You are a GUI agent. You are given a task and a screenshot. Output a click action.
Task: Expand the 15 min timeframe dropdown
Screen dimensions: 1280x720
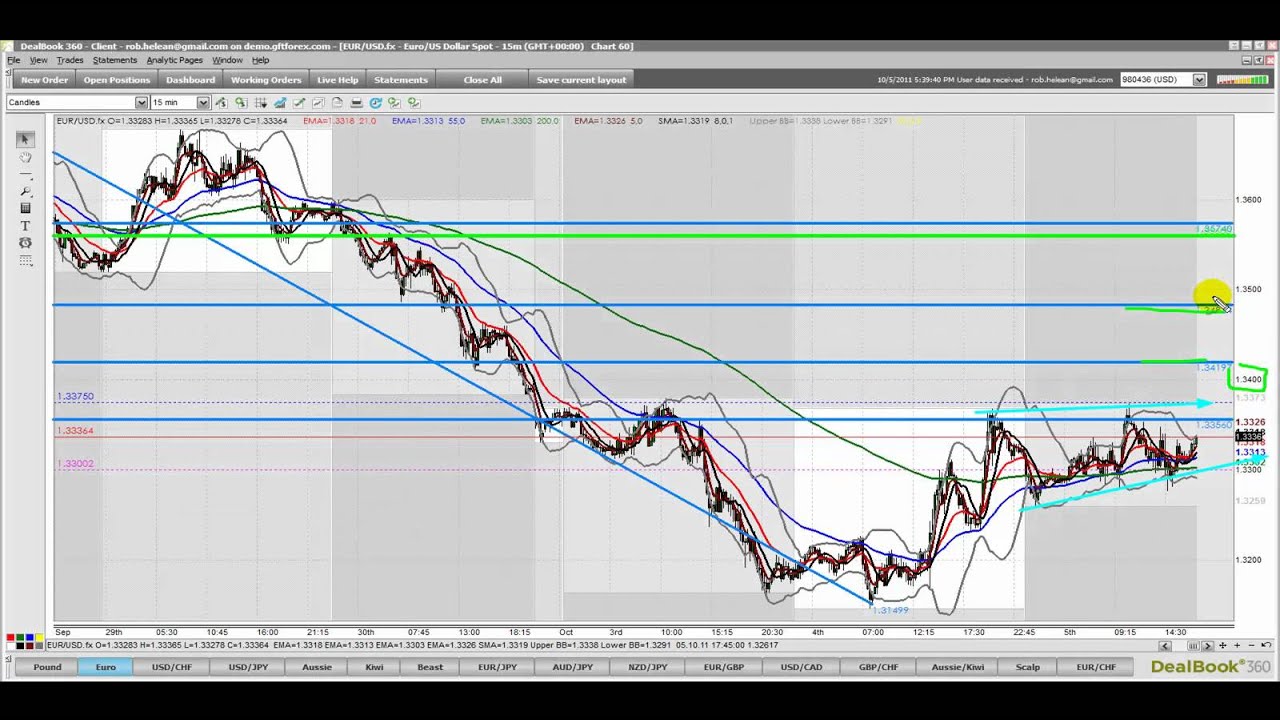[203, 103]
